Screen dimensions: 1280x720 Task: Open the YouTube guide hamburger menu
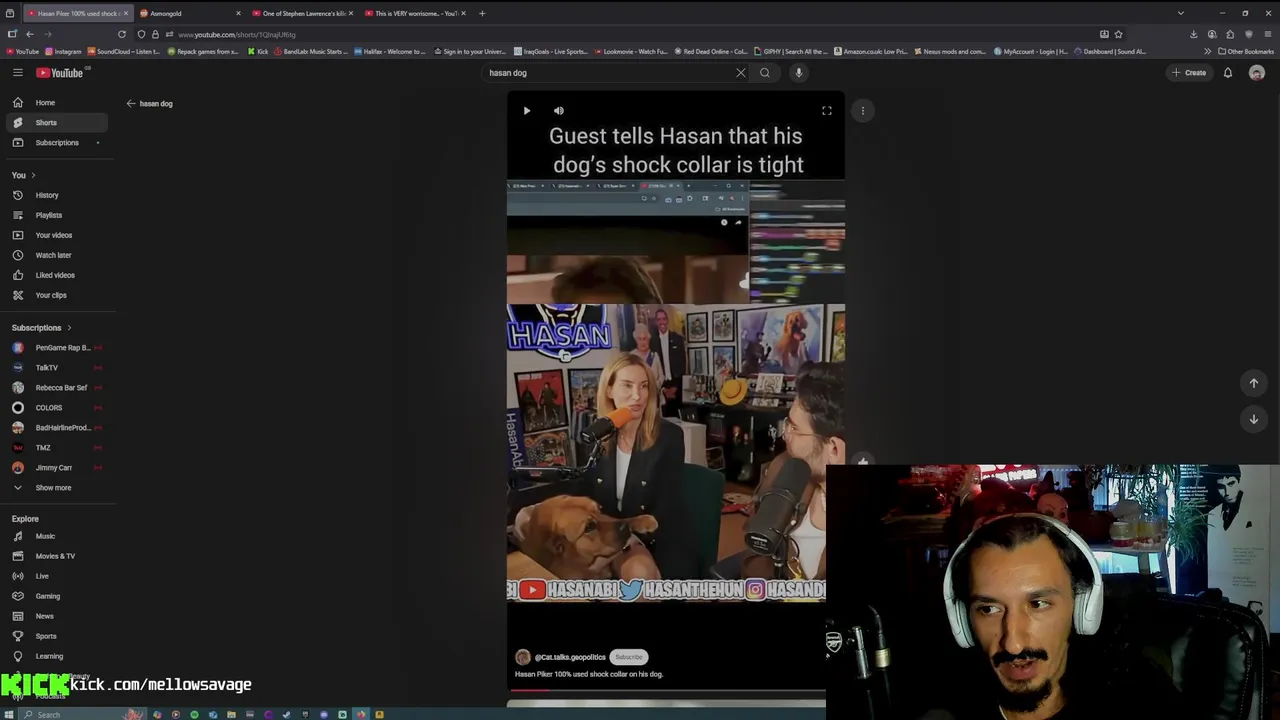[x=17, y=72]
